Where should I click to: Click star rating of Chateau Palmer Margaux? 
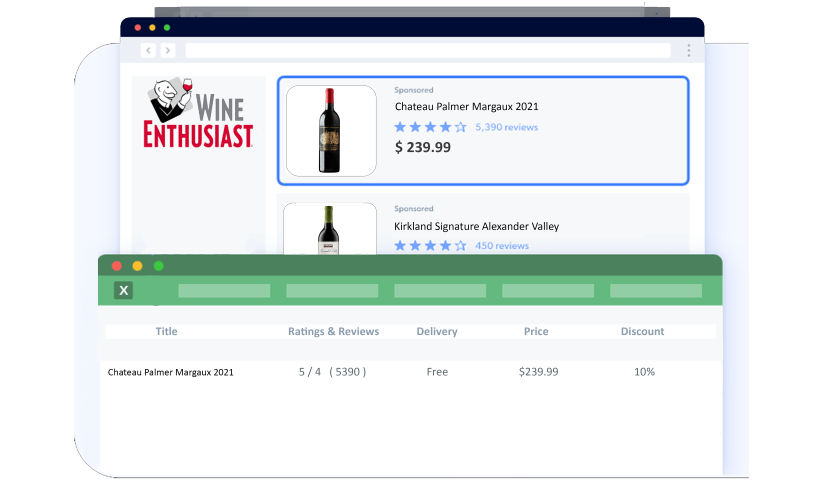click(430, 127)
